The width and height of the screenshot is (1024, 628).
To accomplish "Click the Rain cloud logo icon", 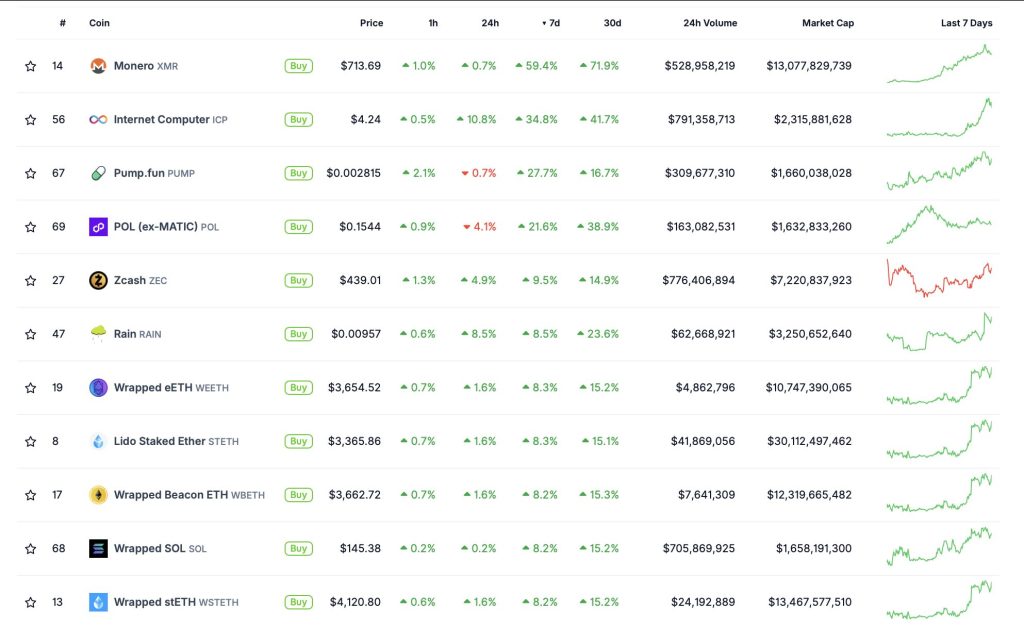I will click(x=98, y=334).
